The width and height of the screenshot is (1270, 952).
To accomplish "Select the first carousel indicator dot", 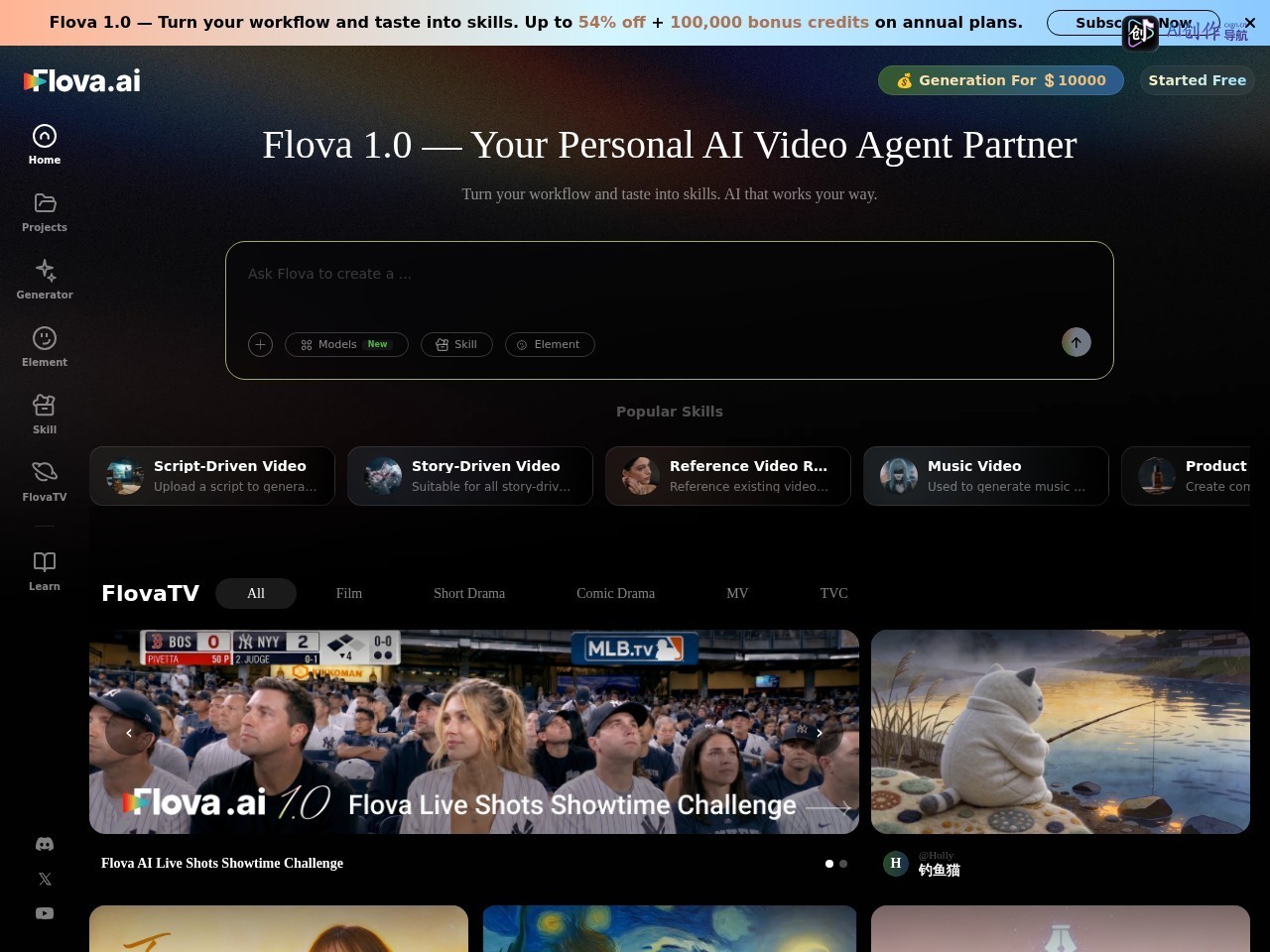I will point(829,864).
